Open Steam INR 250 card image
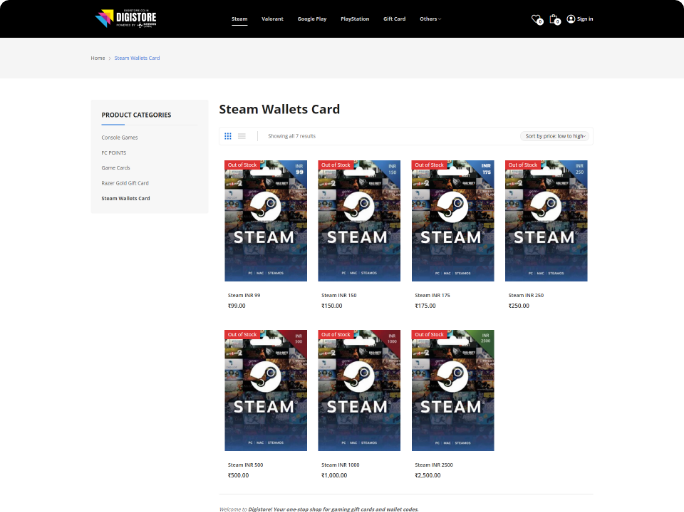Image resolution: width=684 pixels, height=512 pixels. coord(546,221)
